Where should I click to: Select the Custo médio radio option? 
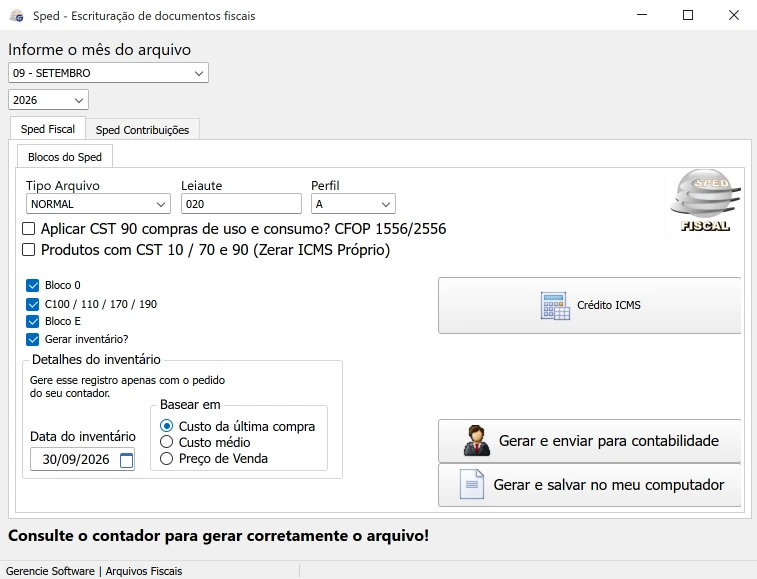pos(166,442)
